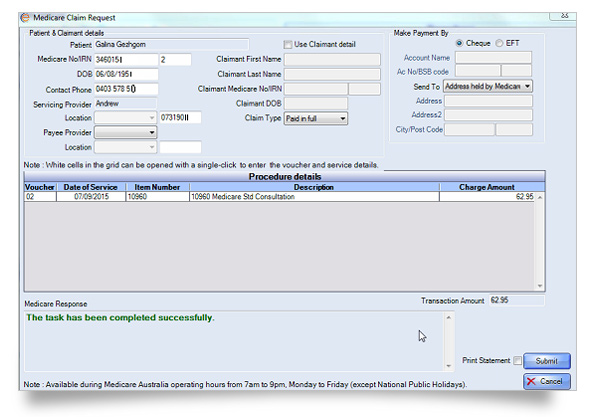593x417 pixels.
Task: Open the Payee Provider dropdown
Action: 126,132
